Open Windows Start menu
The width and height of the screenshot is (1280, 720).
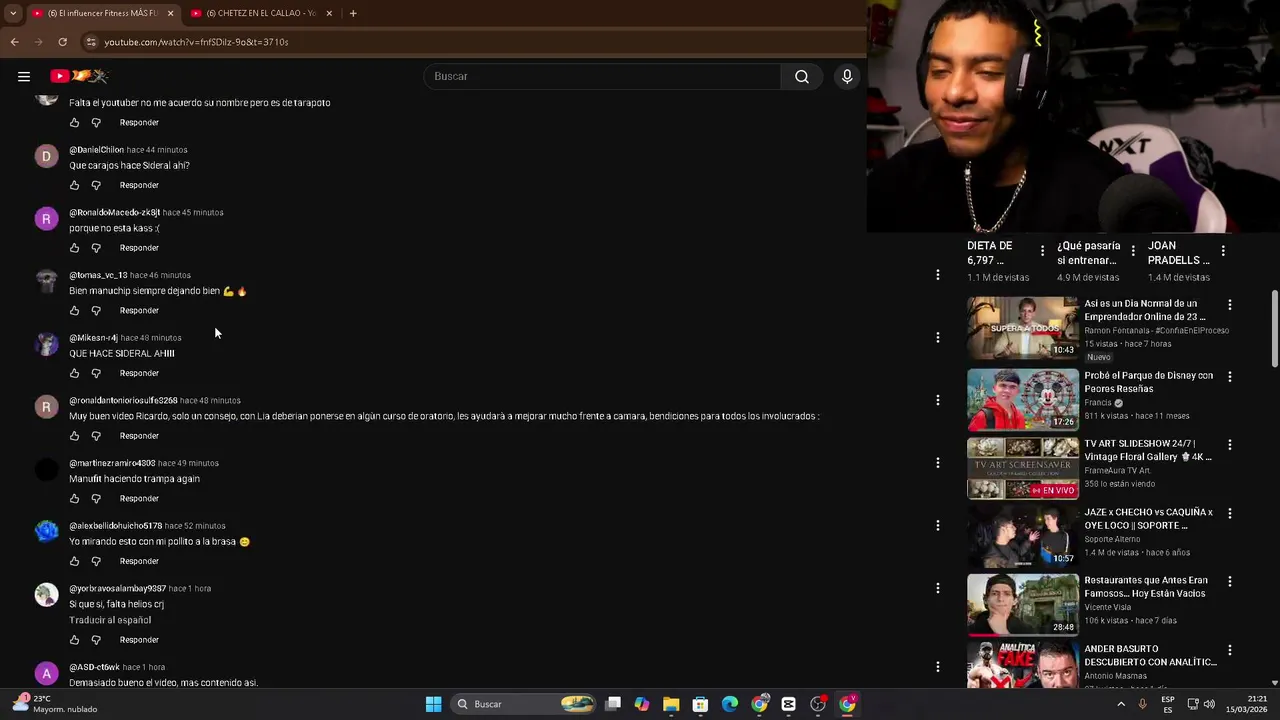point(433,704)
